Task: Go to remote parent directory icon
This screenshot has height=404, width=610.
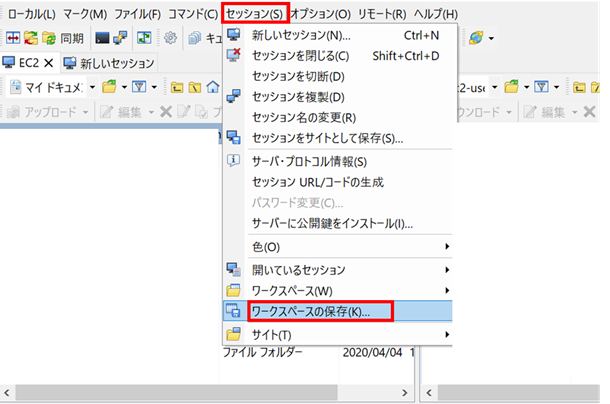Action: pyautogui.click(x=579, y=87)
